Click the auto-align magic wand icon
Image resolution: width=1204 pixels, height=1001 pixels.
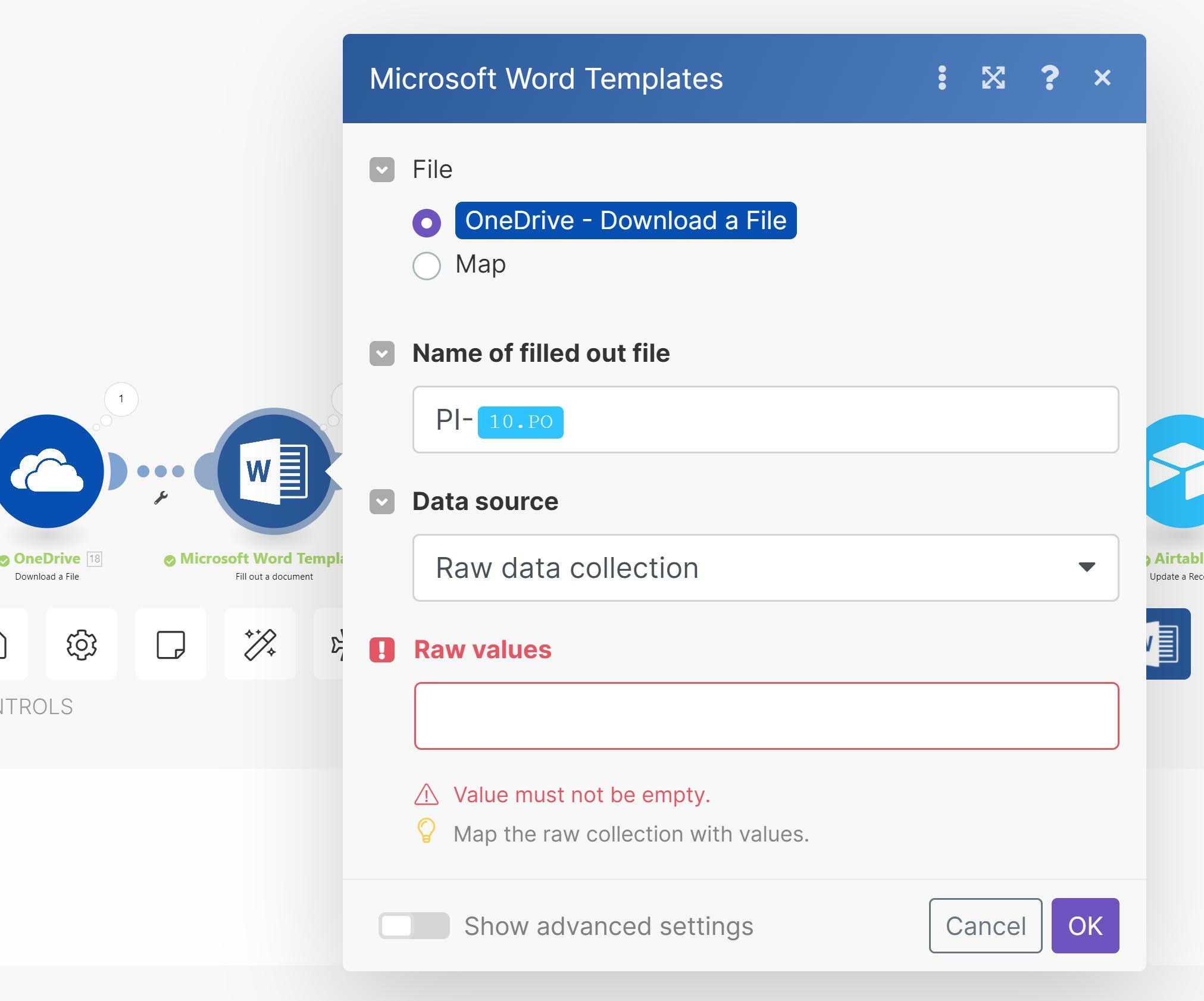pos(260,645)
